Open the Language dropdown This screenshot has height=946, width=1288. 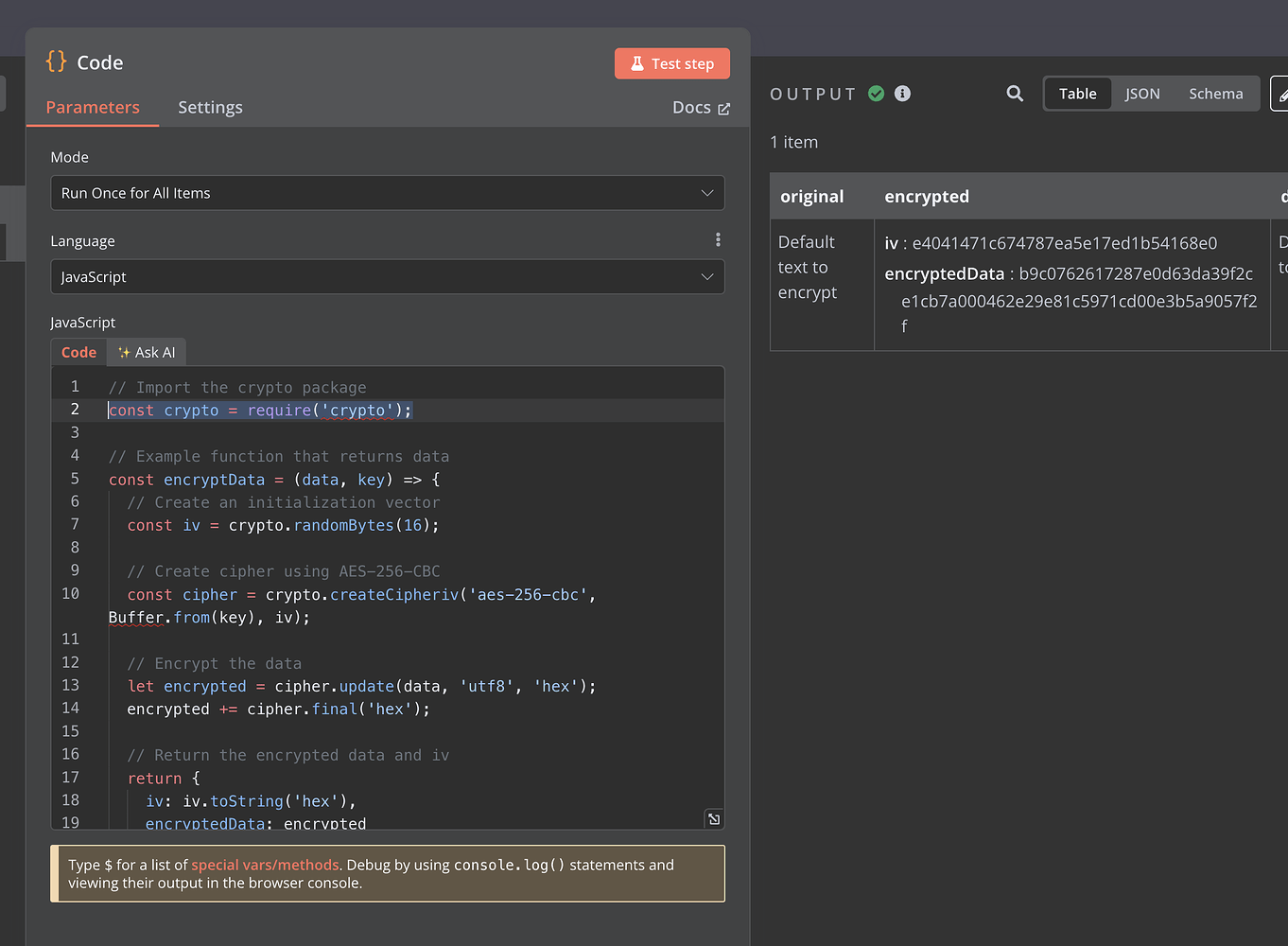[387, 276]
